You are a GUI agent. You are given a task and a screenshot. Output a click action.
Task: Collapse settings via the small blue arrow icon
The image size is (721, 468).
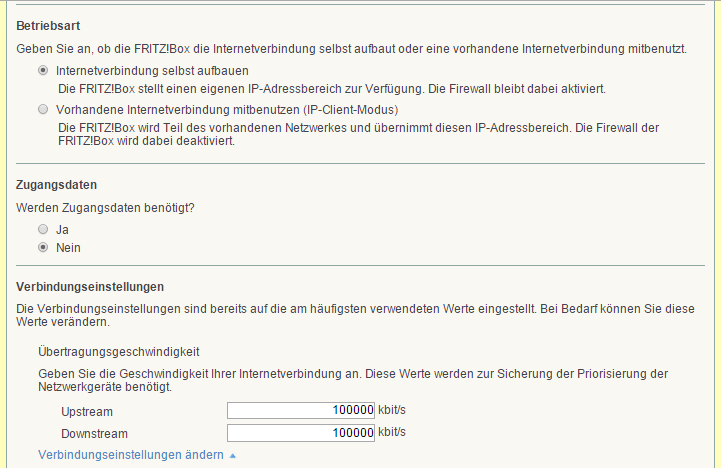233,456
